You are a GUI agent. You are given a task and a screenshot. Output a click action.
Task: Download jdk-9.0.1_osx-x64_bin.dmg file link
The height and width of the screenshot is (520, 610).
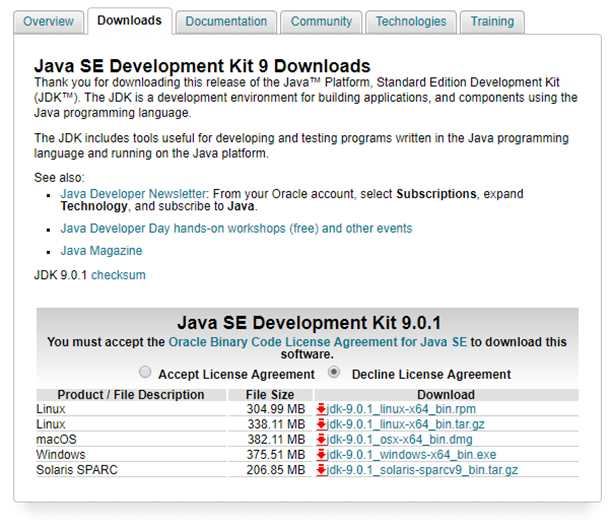(400, 439)
